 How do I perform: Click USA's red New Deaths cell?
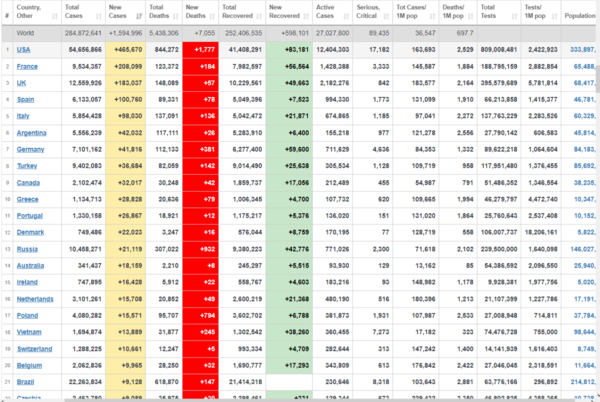point(203,49)
